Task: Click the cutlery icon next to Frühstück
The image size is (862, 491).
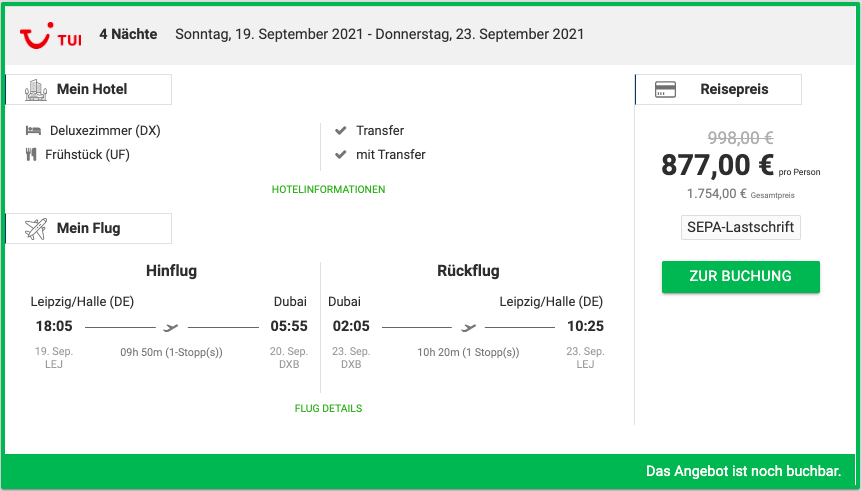Action: pos(31,155)
